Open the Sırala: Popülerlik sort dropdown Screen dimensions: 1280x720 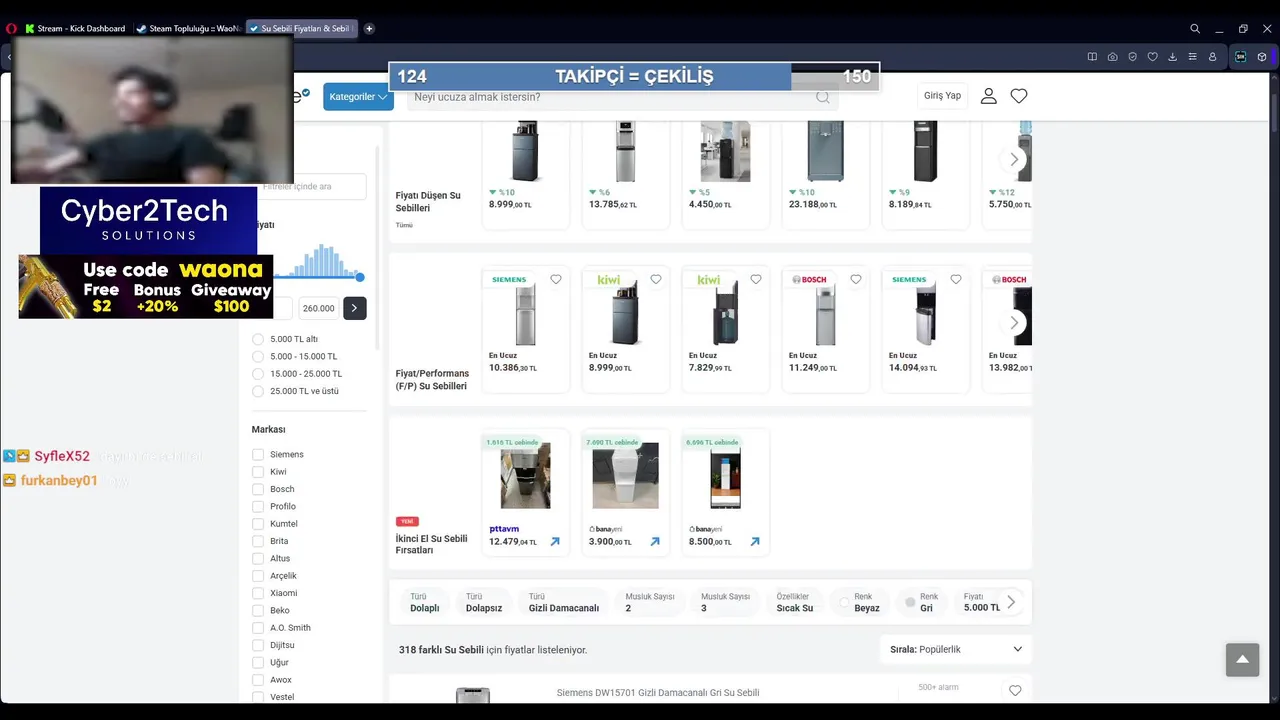pyautogui.click(x=956, y=649)
